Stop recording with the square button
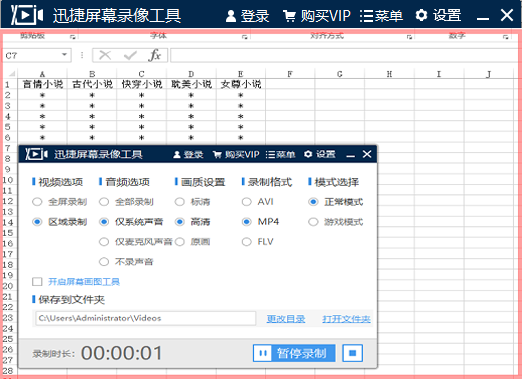Viewport: 522px width, 379px height. pyautogui.click(x=352, y=353)
